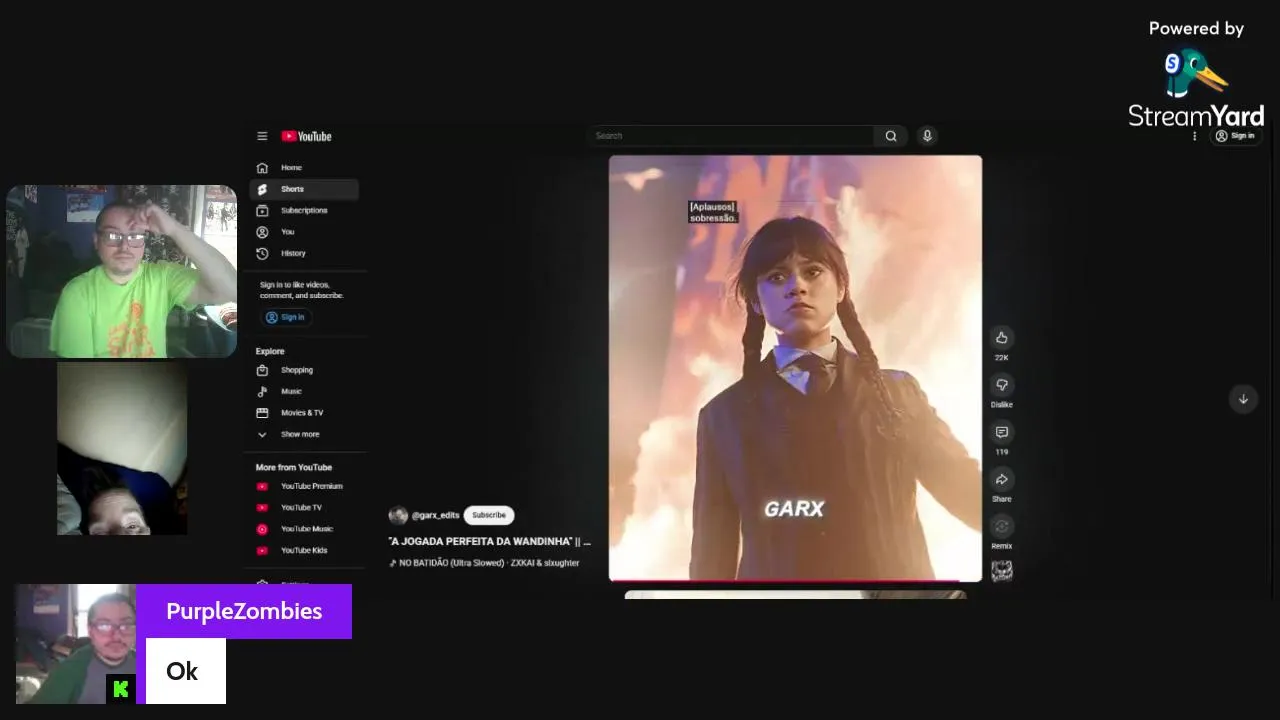The width and height of the screenshot is (1280, 720).
Task: Open the sound thumbnail below Remix
Action: click(1001, 571)
